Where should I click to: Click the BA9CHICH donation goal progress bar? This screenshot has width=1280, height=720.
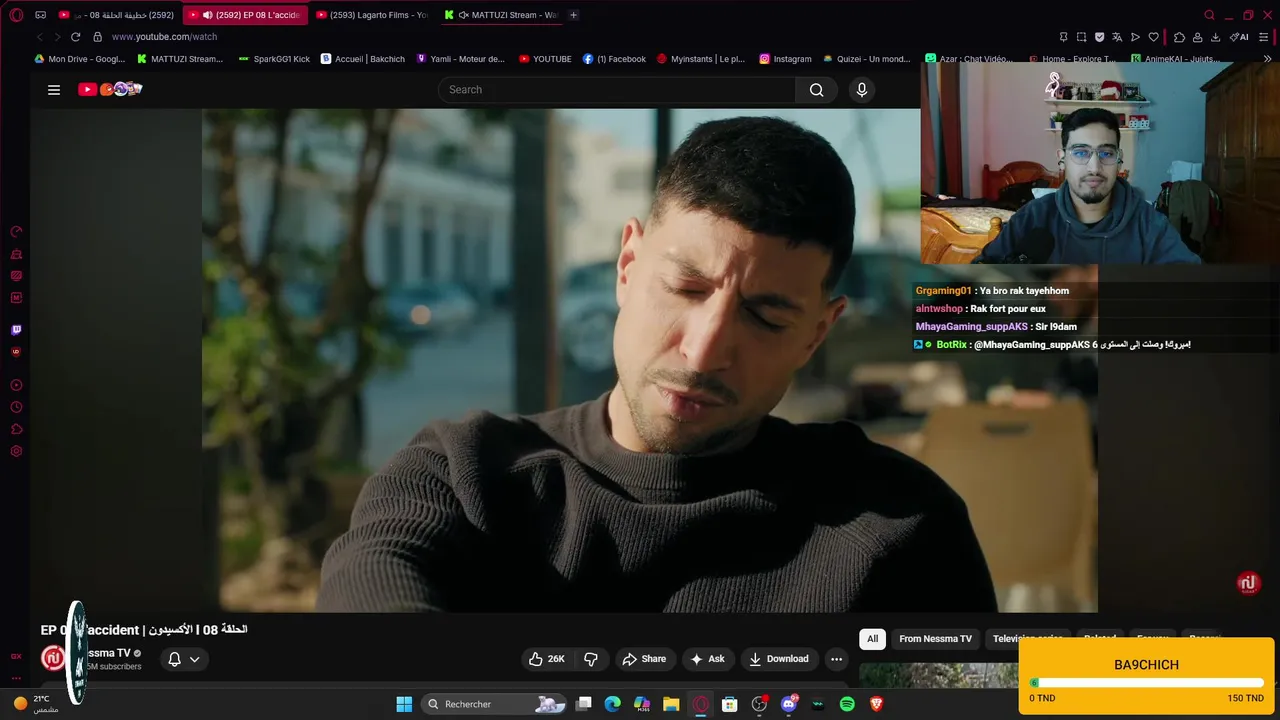(1146, 684)
